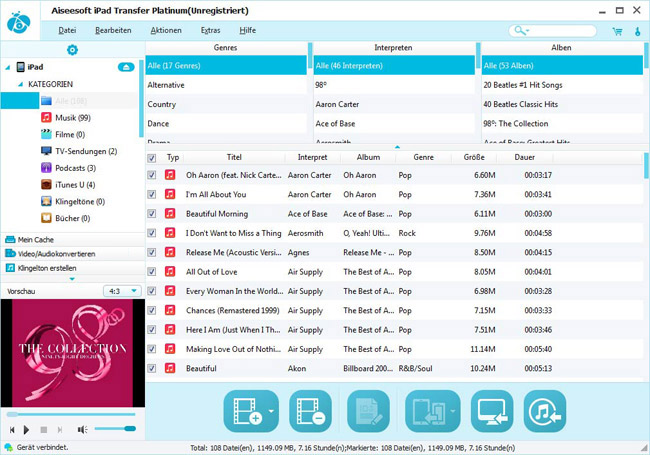Click the iPad eject icon
This screenshot has height=455, width=650.
point(126,67)
